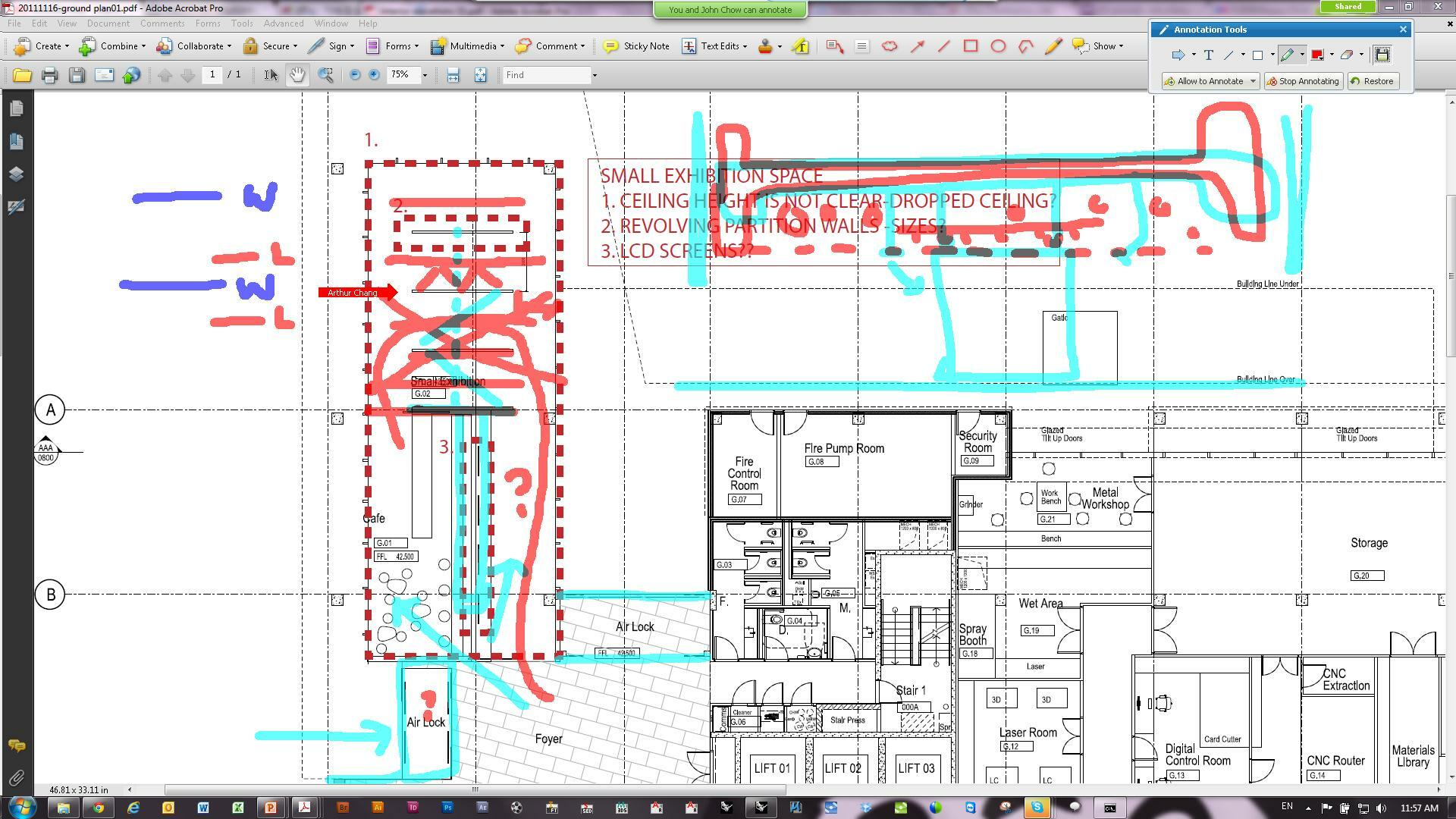Open the View menu
Screen dimensions: 1456x819
pyautogui.click(x=67, y=24)
